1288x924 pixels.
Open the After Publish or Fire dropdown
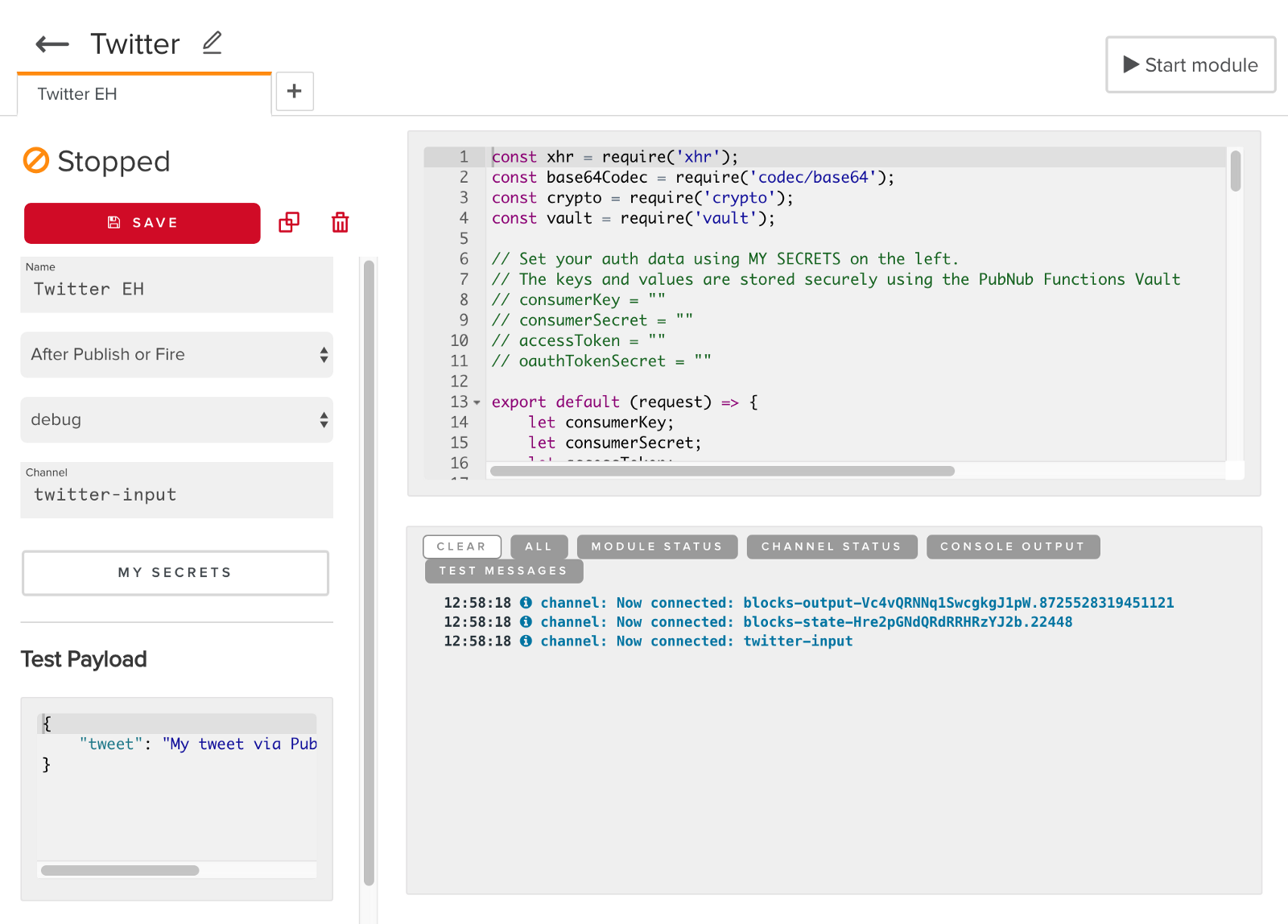pyautogui.click(x=176, y=355)
